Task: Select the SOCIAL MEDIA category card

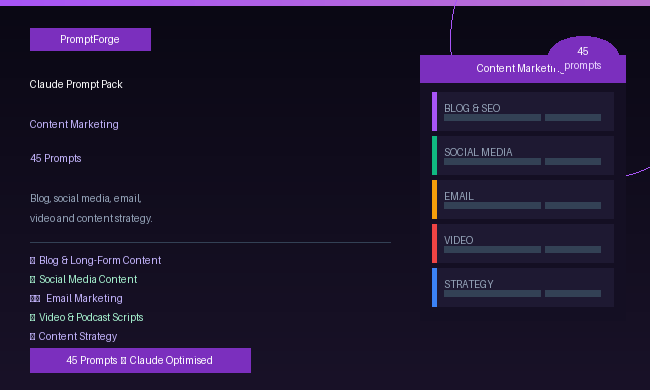Action: coord(523,155)
